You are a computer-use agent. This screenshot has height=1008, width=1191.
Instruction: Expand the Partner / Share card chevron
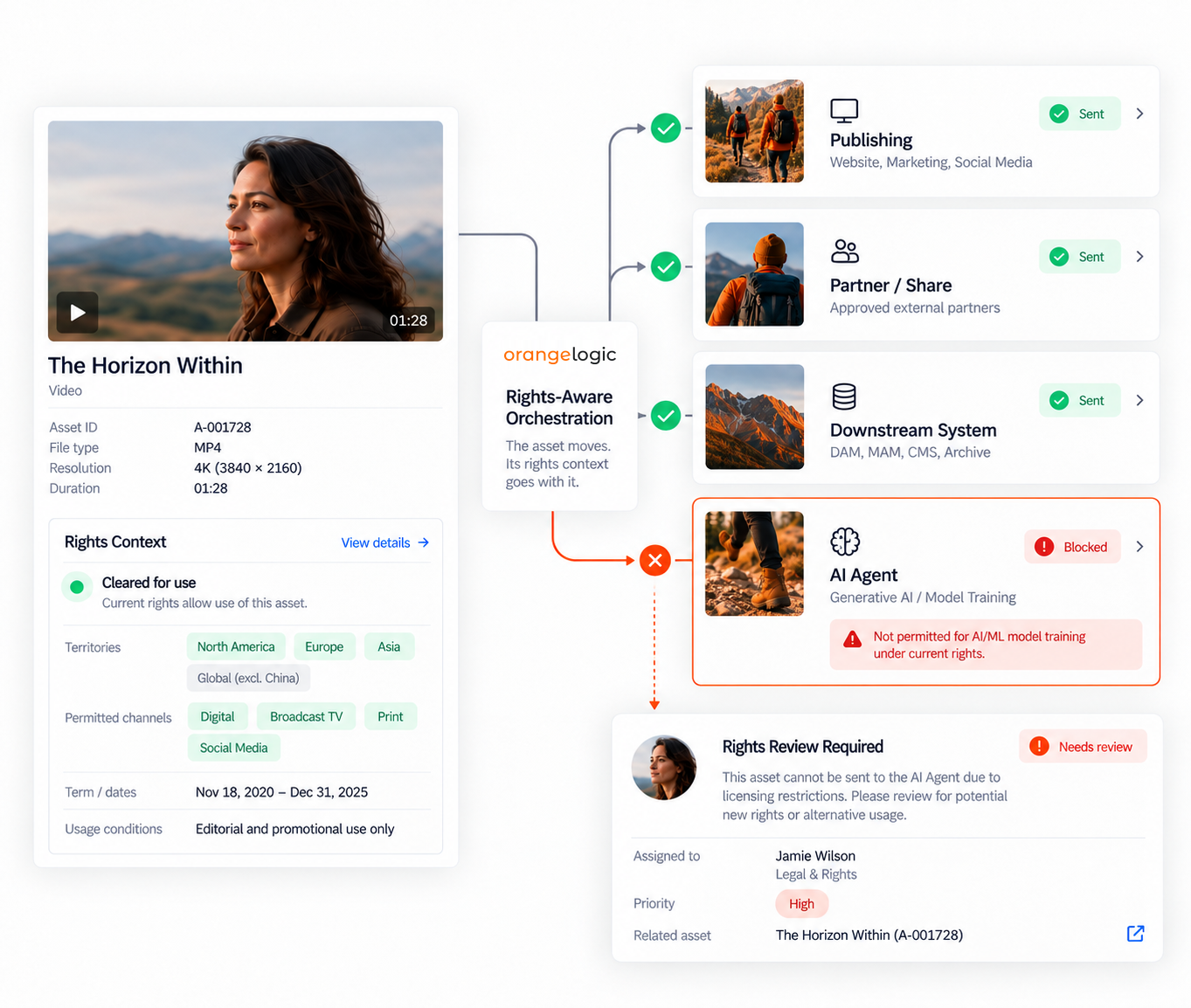1139,257
